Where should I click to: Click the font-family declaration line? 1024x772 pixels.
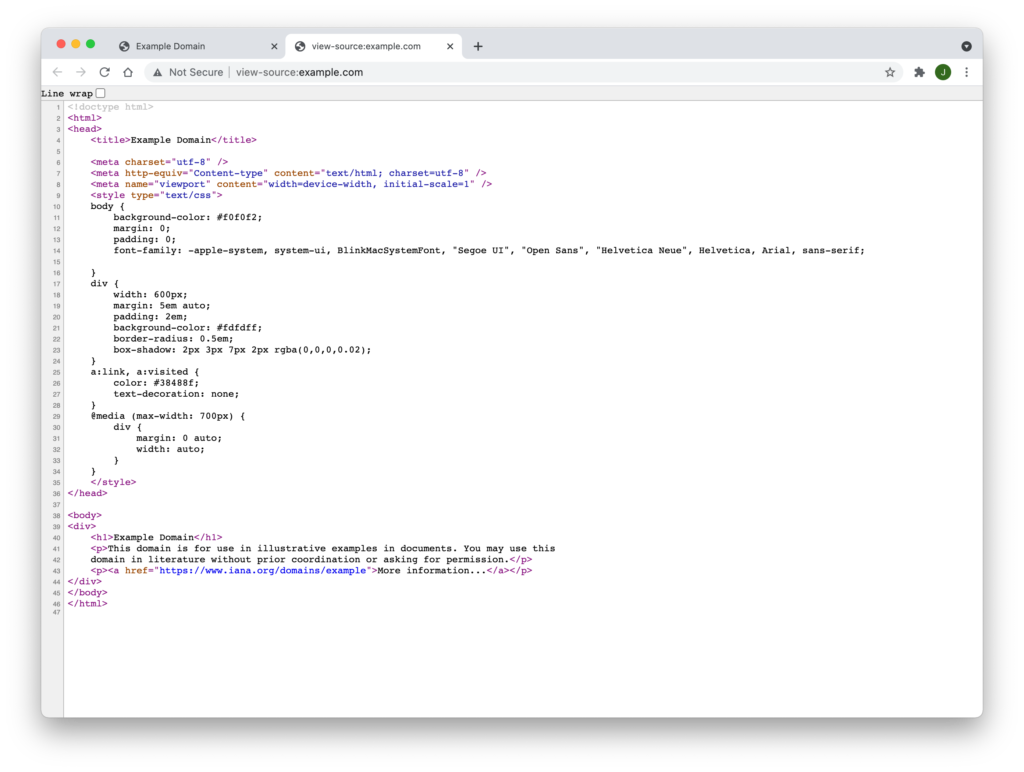488,250
